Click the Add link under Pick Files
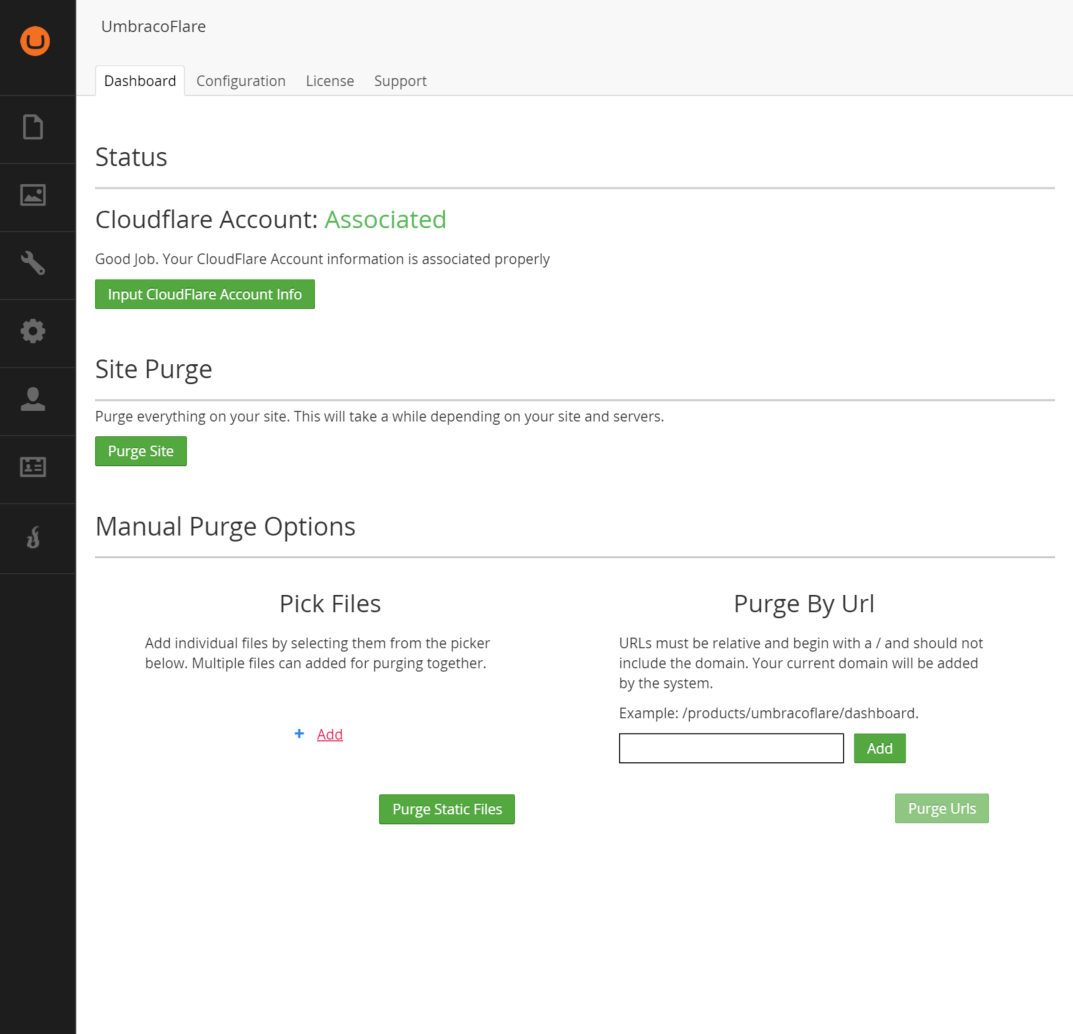 point(330,734)
